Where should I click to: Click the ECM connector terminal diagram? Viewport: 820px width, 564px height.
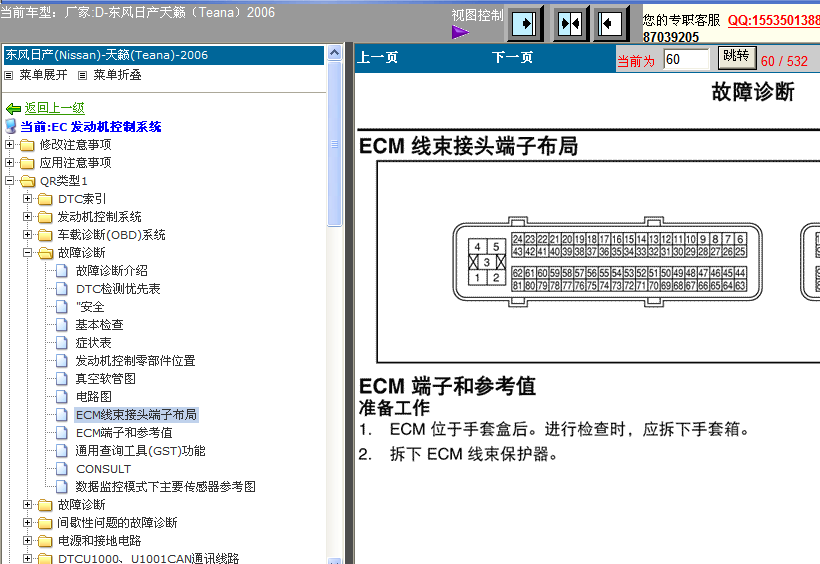click(x=607, y=262)
